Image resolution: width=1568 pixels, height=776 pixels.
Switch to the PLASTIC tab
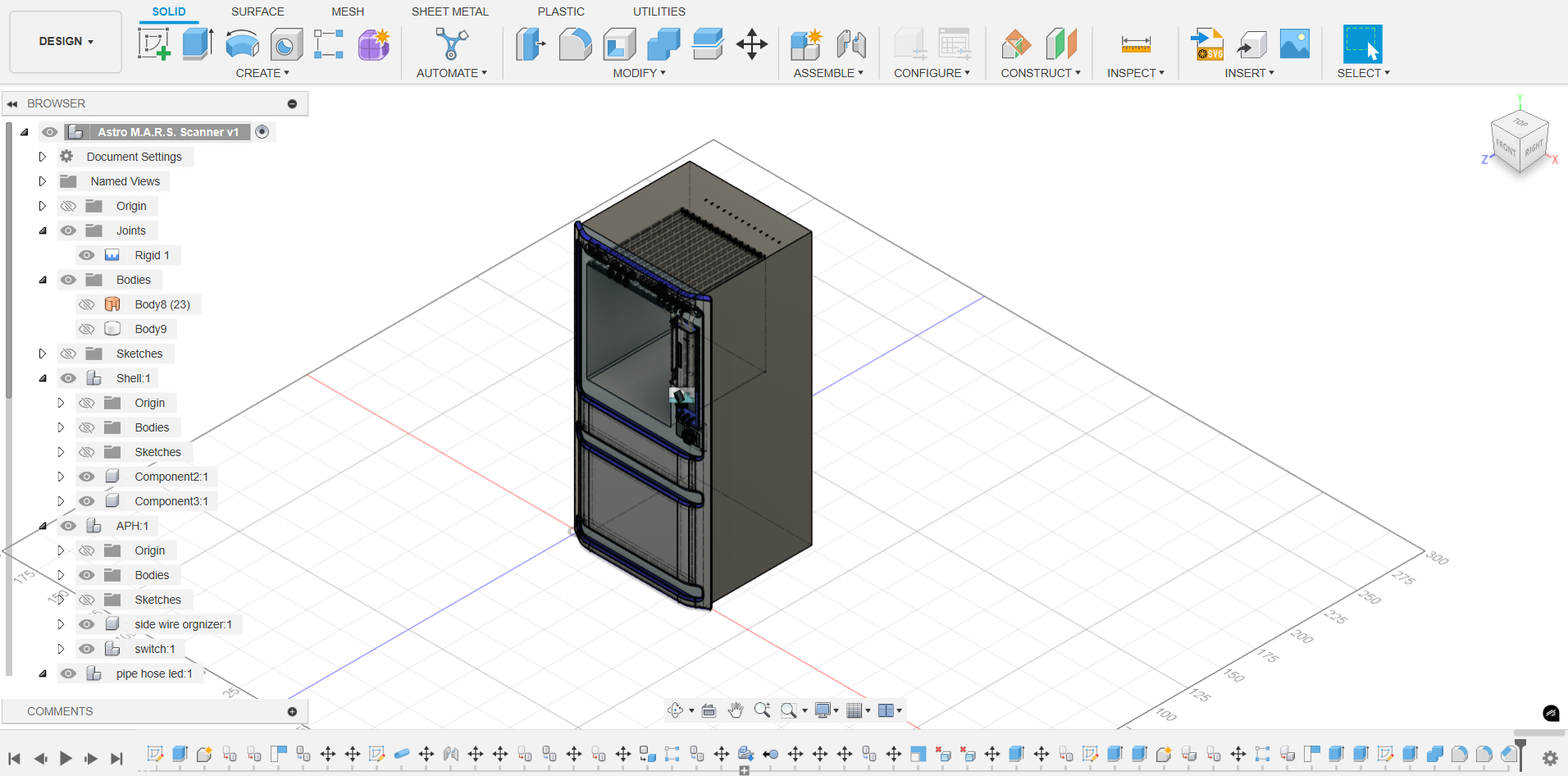pos(561,11)
